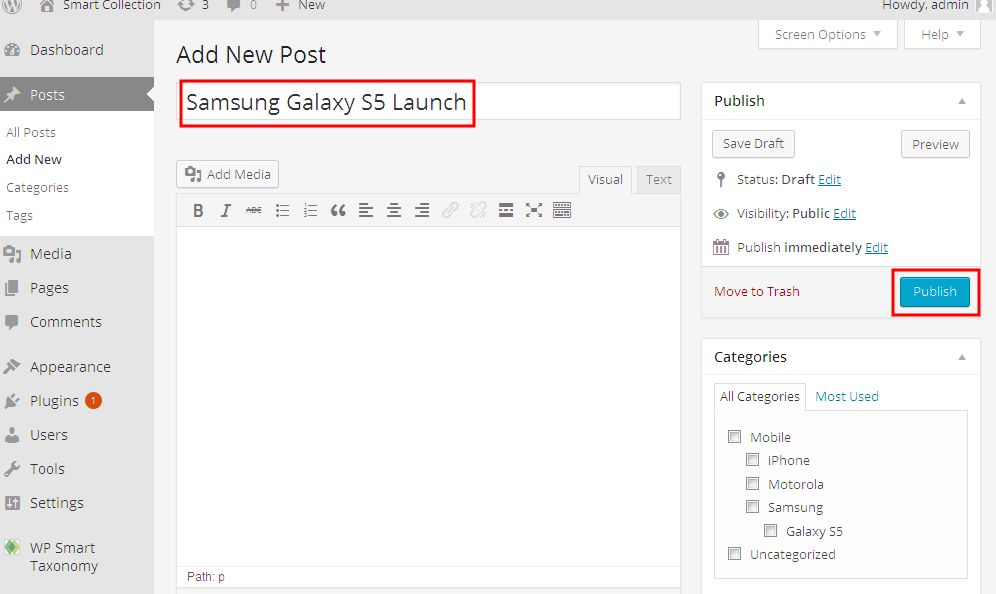Click the insert link icon

click(x=450, y=210)
